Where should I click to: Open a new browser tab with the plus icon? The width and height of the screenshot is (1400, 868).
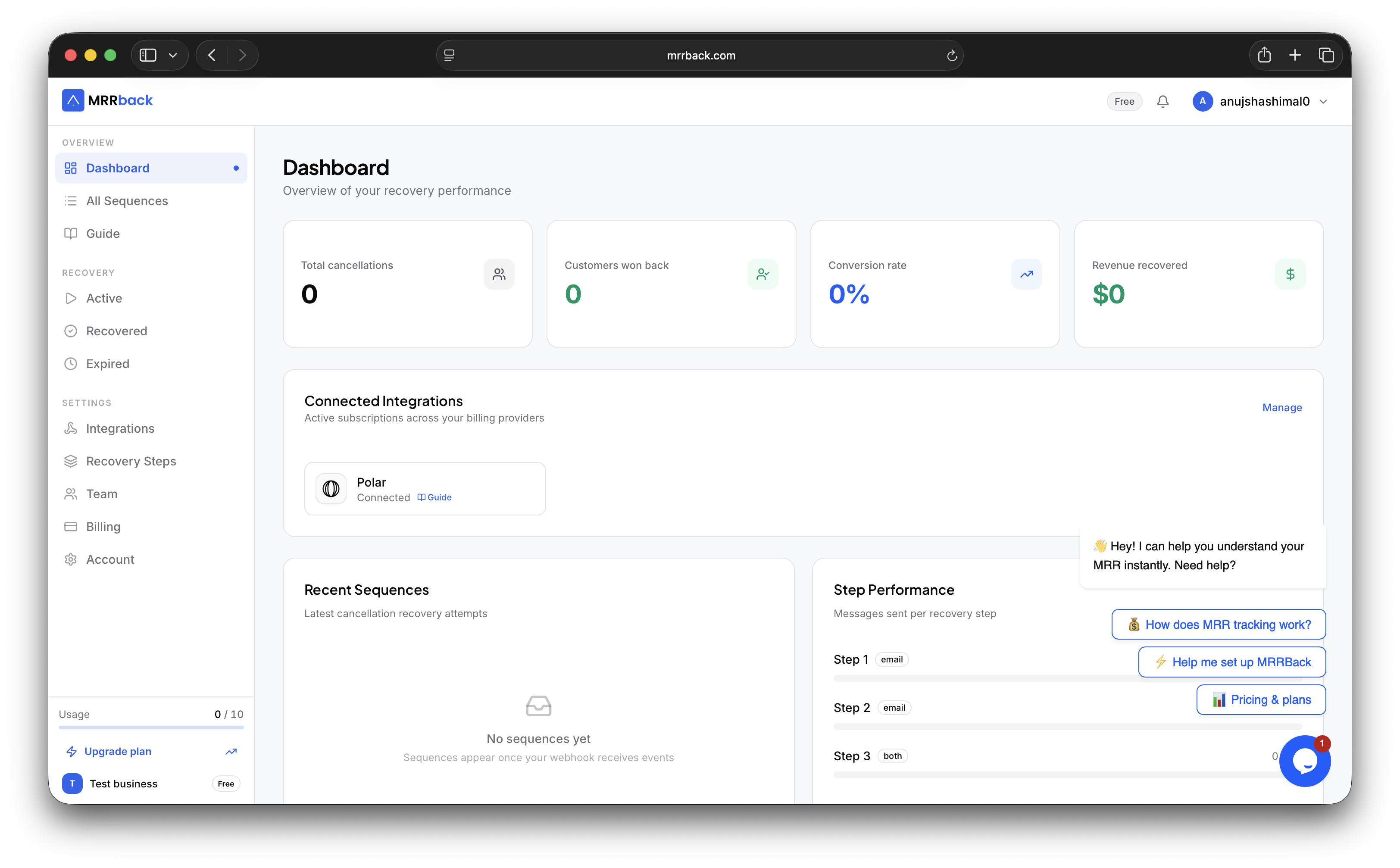click(x=1295, y=55)
